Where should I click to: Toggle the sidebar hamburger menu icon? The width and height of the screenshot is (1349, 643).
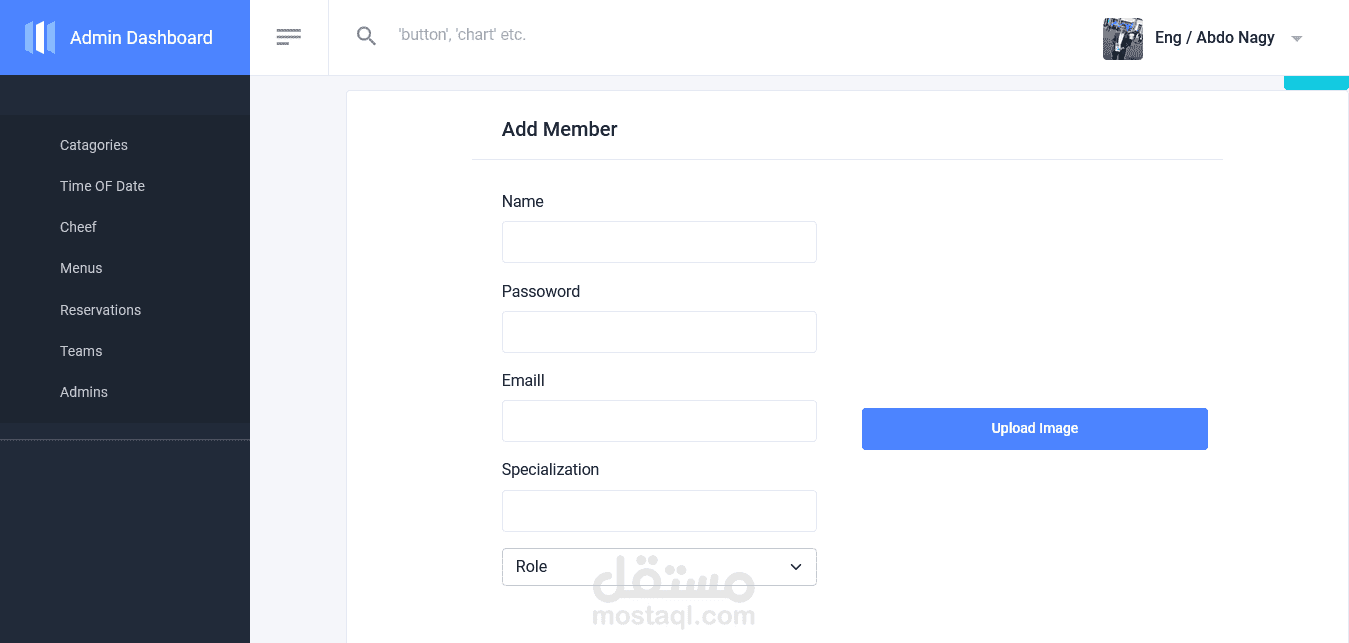[x=289, y=37]
